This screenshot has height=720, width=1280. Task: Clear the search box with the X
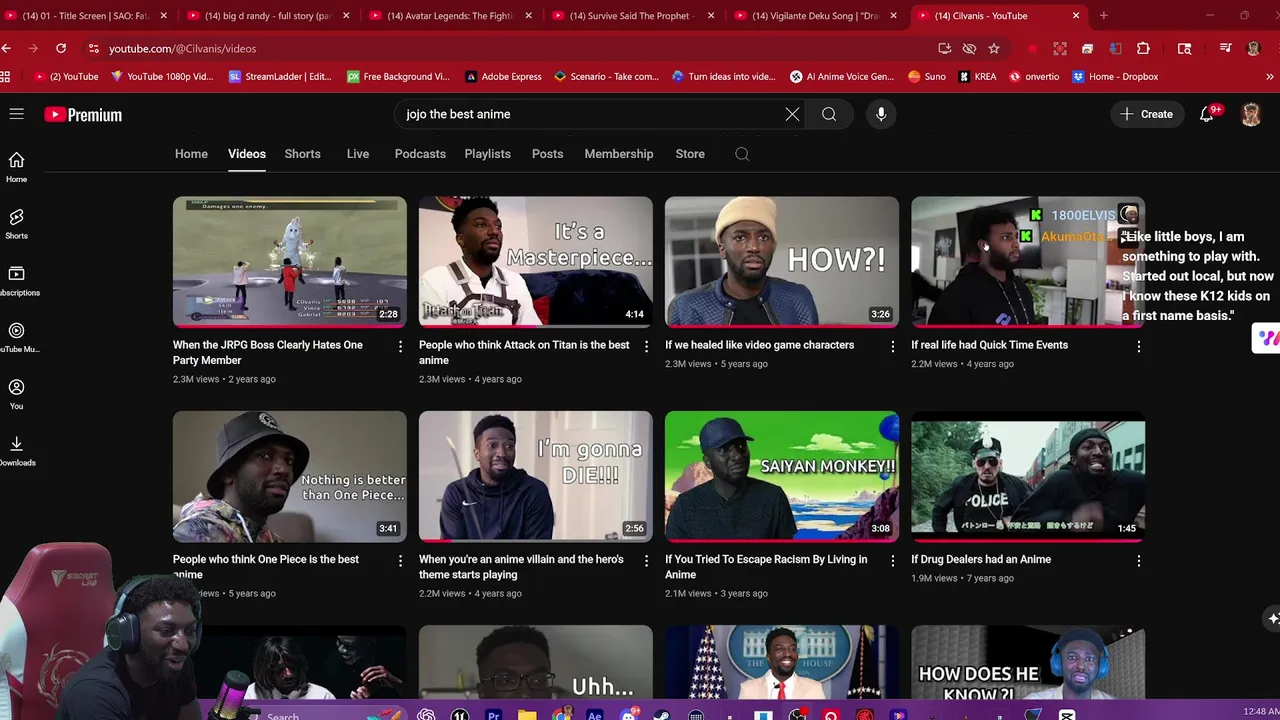(792, 114)
